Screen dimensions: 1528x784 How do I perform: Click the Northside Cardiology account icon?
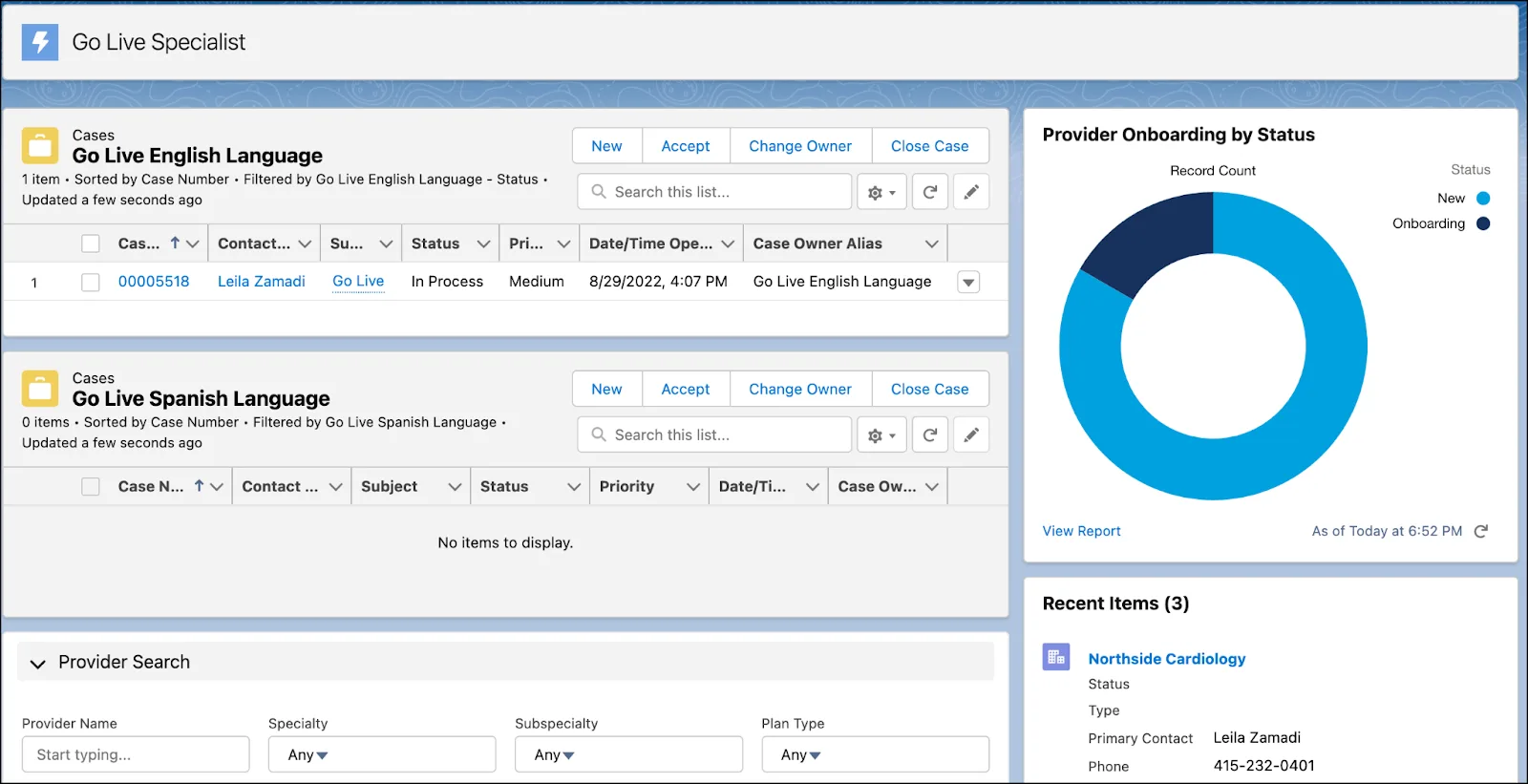pos(1056,657)
